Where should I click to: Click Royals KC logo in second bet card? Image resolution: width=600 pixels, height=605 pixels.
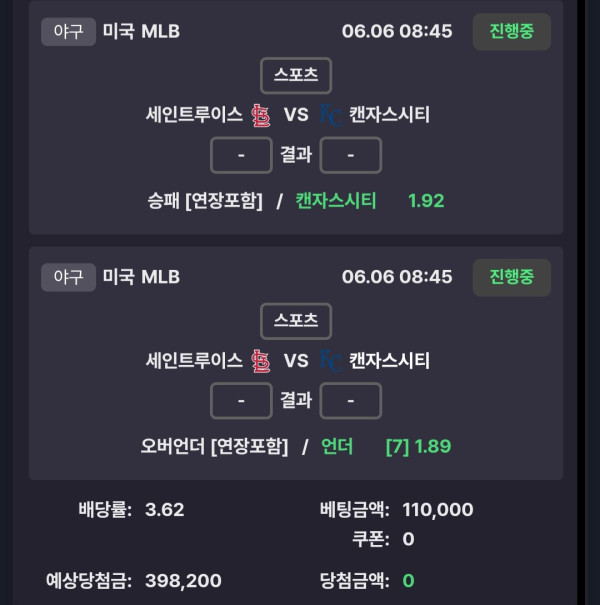331,361
